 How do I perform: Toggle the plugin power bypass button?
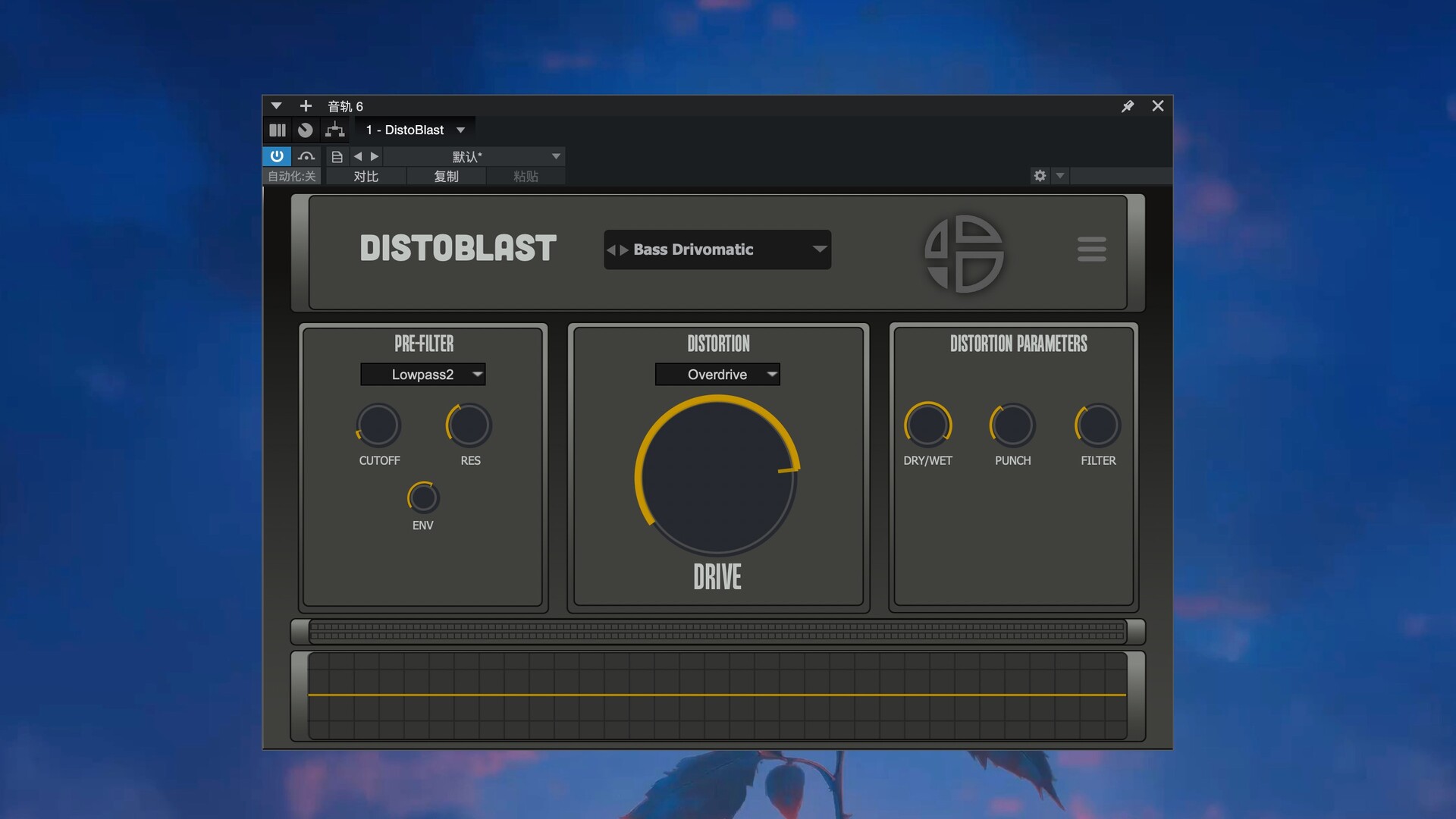[x=277, y=156]
